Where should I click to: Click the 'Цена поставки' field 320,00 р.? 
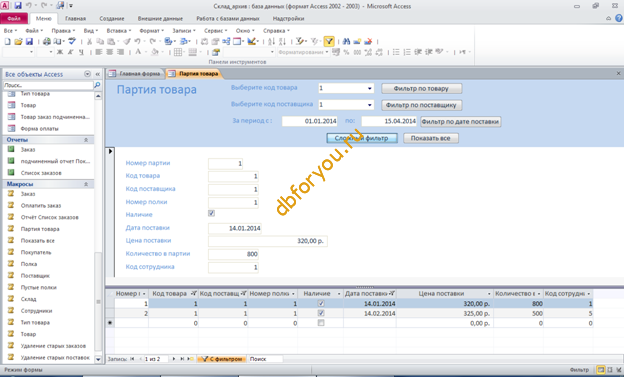tap(267, 241)
